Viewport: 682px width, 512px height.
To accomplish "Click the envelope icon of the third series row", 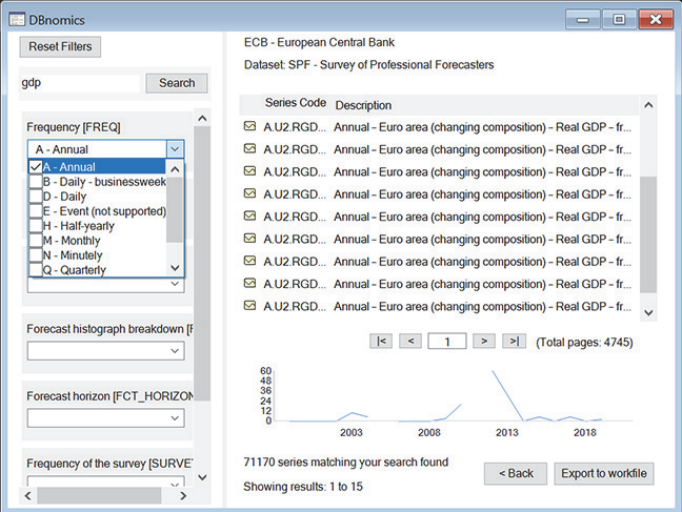I will point(250,171).
